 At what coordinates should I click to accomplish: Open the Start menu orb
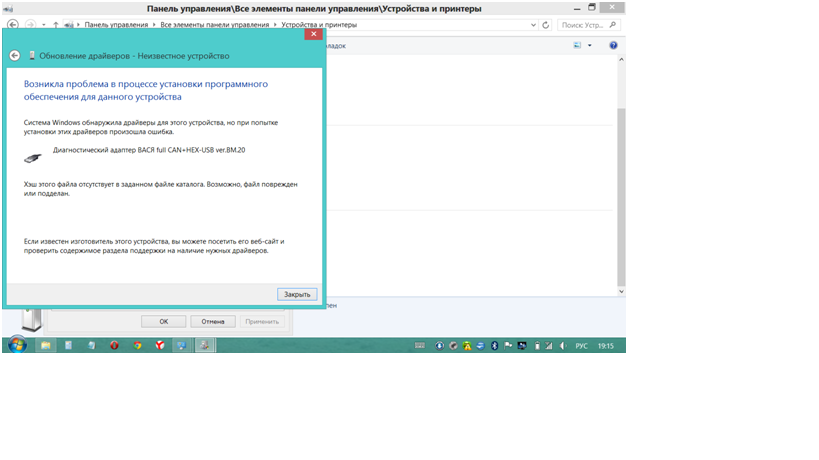coord(17,345)
